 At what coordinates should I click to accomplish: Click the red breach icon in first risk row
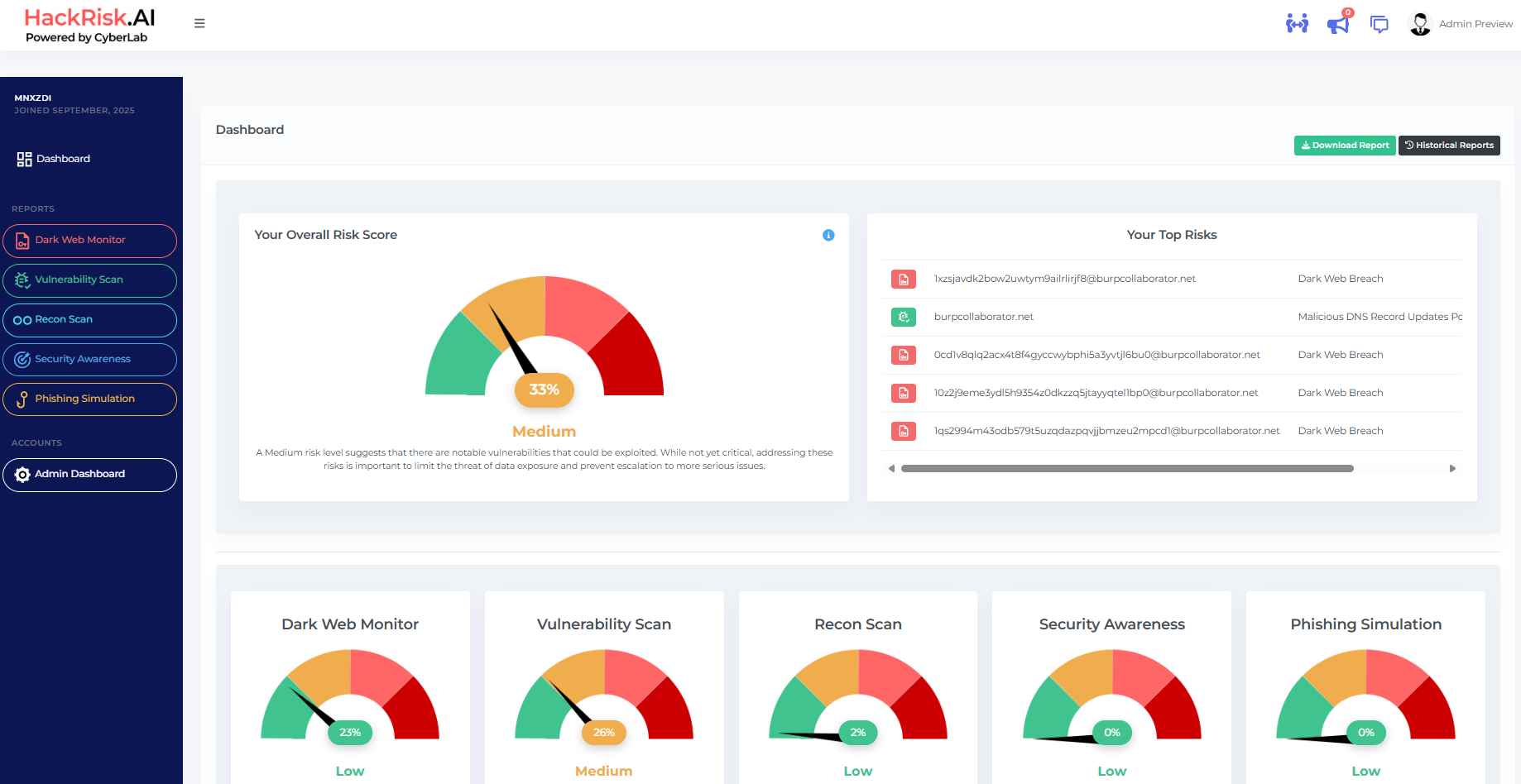click(904, 279)
